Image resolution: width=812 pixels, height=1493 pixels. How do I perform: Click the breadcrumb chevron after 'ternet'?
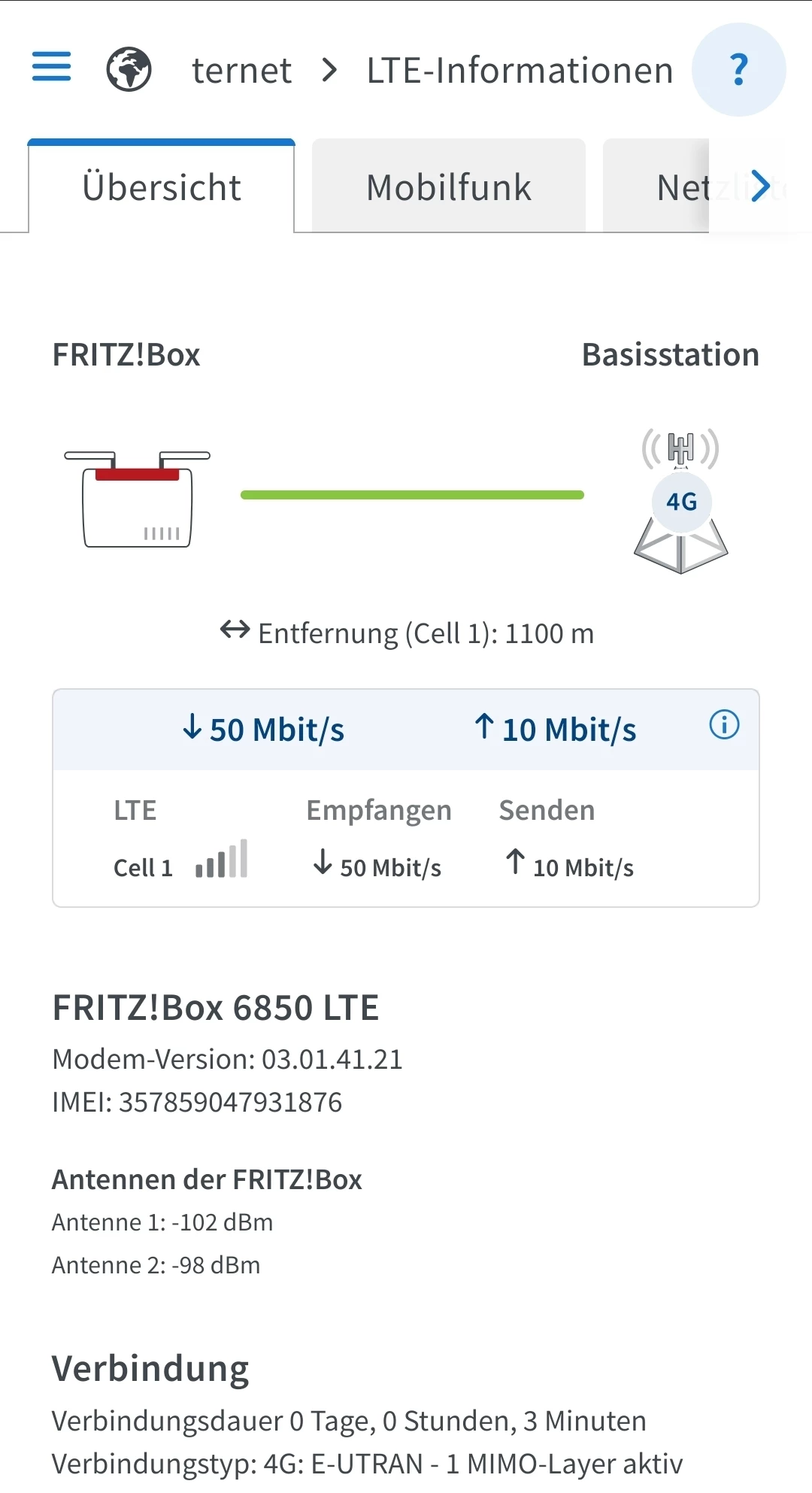[329, 71]
